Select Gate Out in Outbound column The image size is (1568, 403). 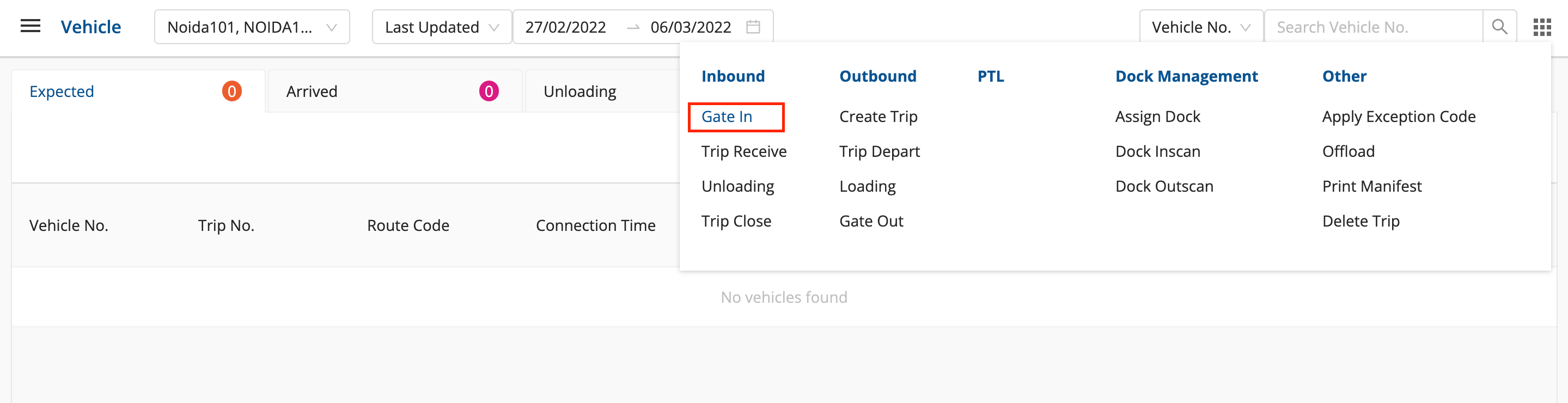[870, 221]
